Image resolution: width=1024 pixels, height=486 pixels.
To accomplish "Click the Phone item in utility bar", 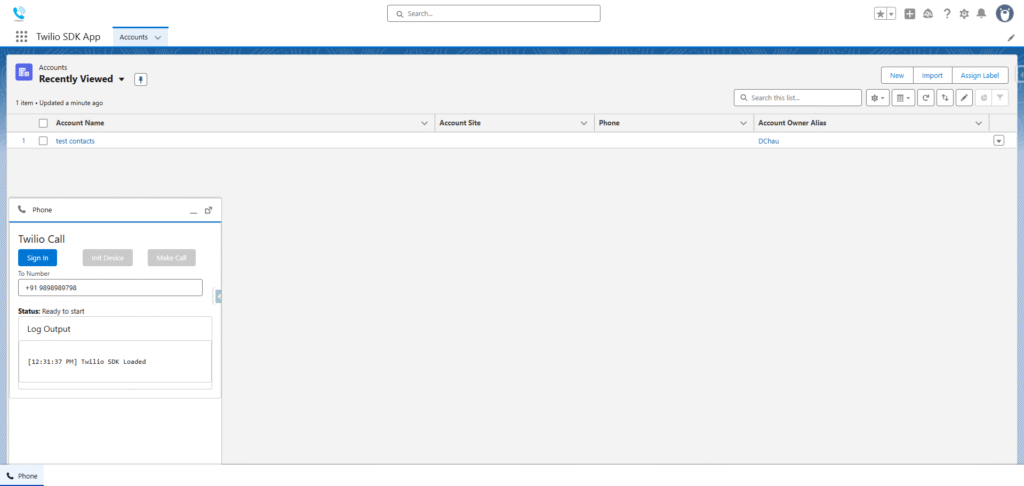I will click(22, 476).
